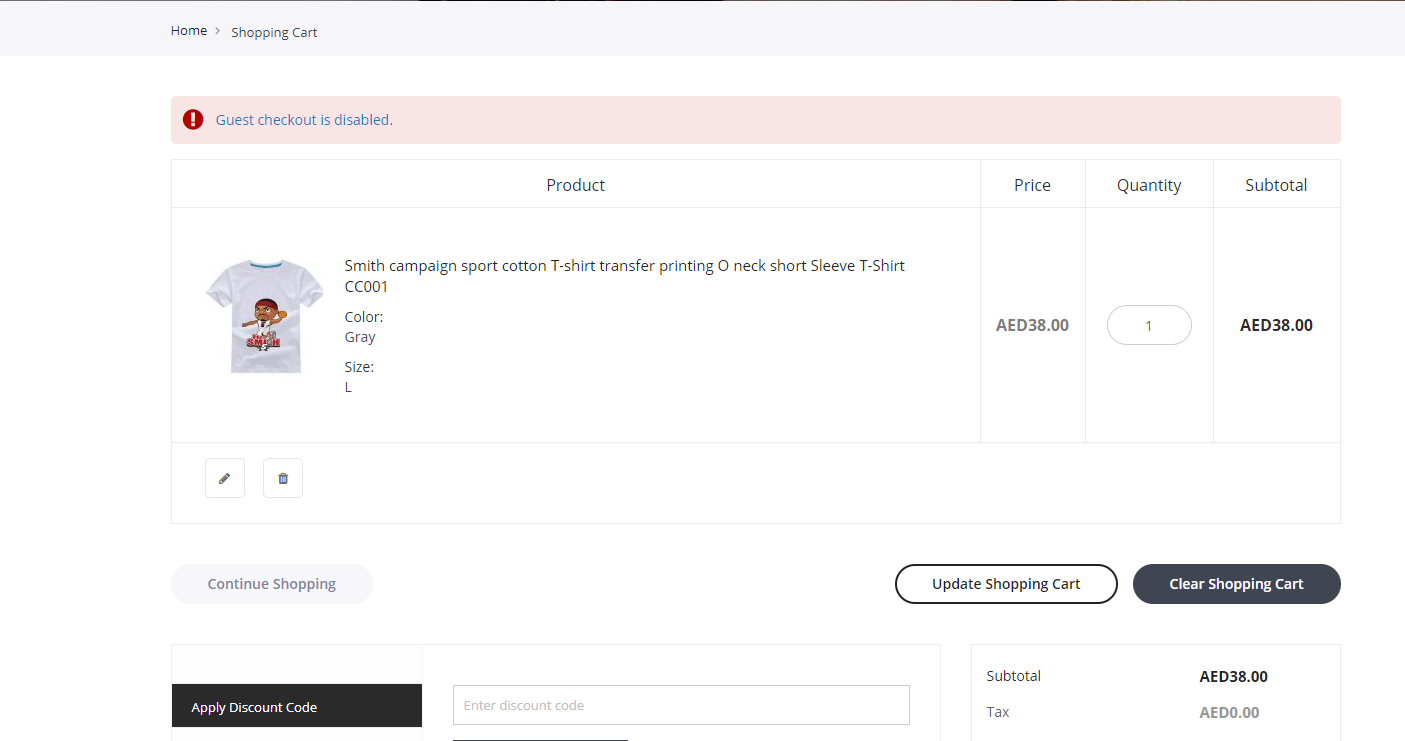Click the Price column header

tap(1032, 185)
